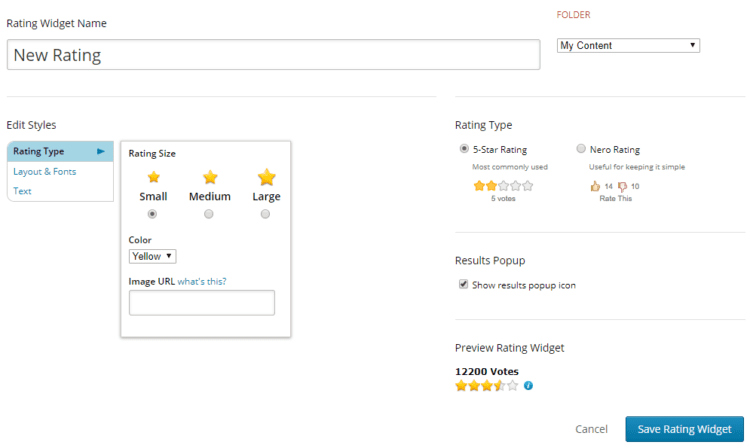Click the medium star size icon
Image resolution: width=750 pixels, height=448 pixels.
coord(210,177)
